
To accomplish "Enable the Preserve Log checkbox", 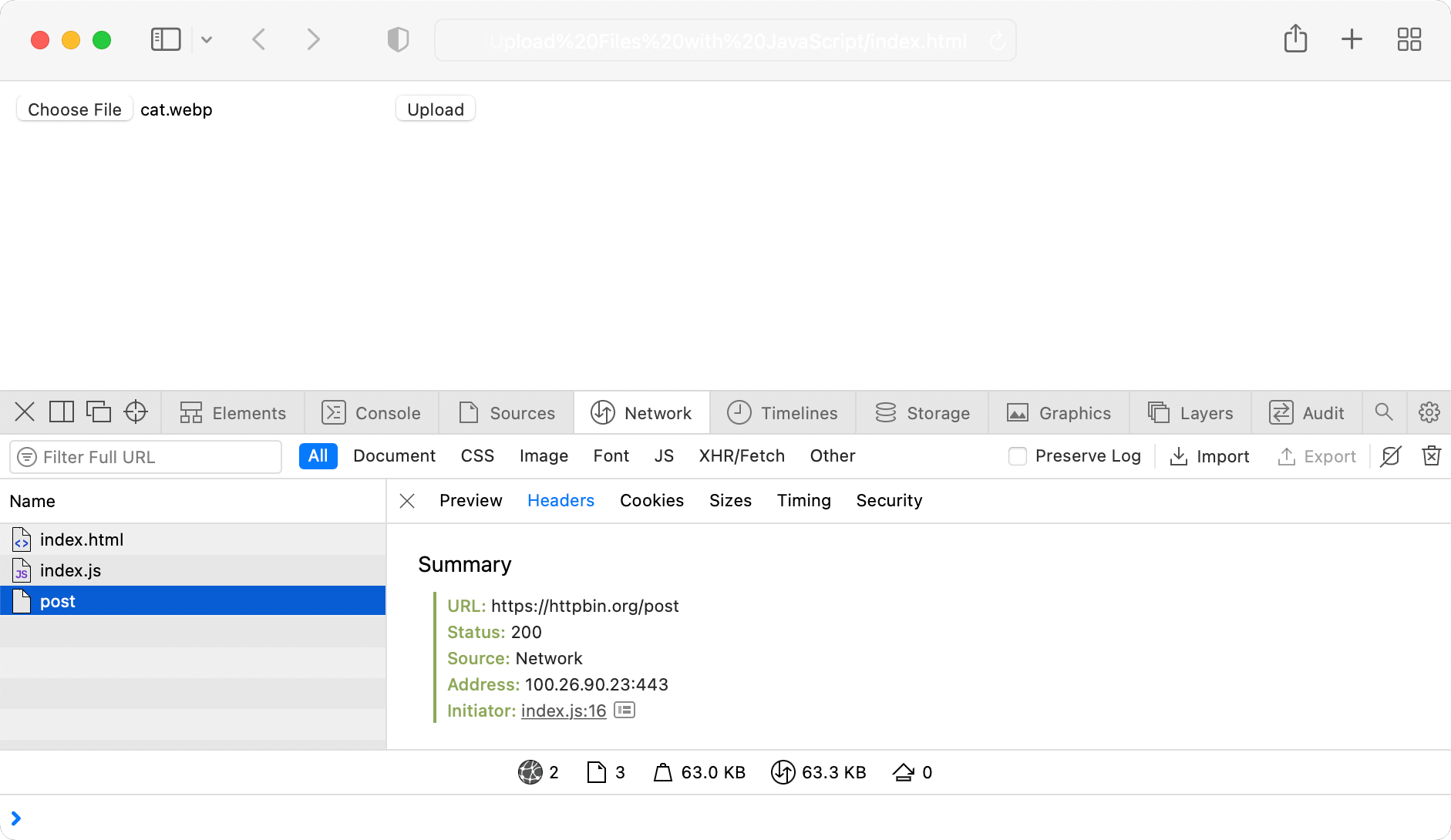I will click(1018, 456).
